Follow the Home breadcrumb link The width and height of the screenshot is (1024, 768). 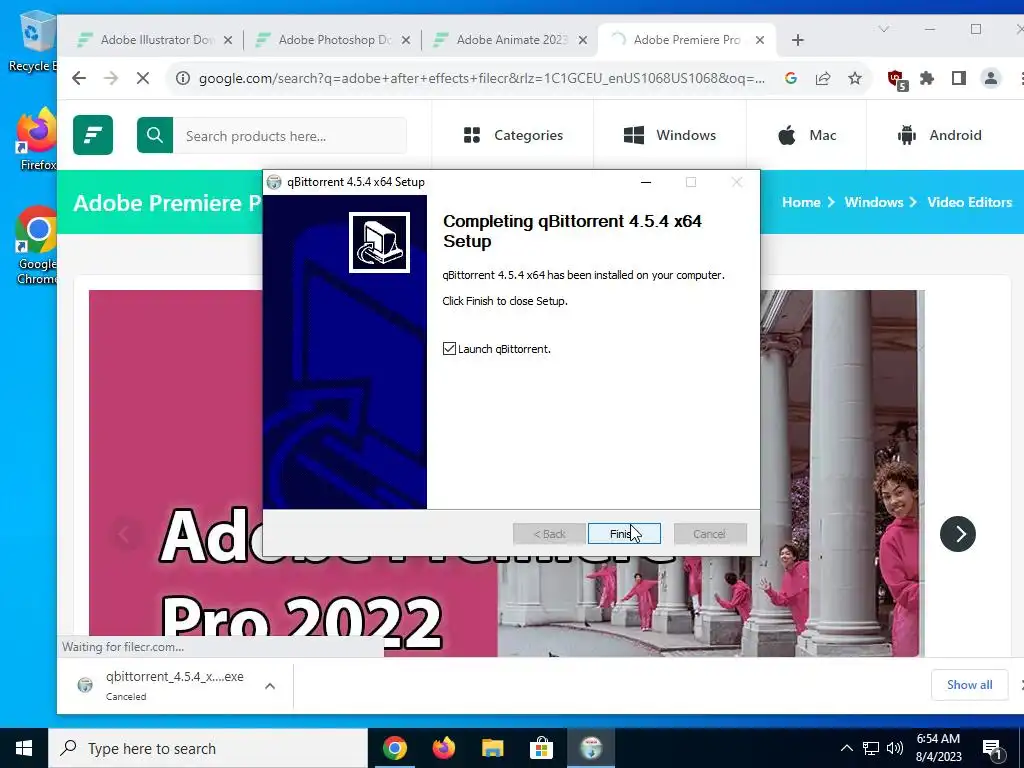pos(801,202)
